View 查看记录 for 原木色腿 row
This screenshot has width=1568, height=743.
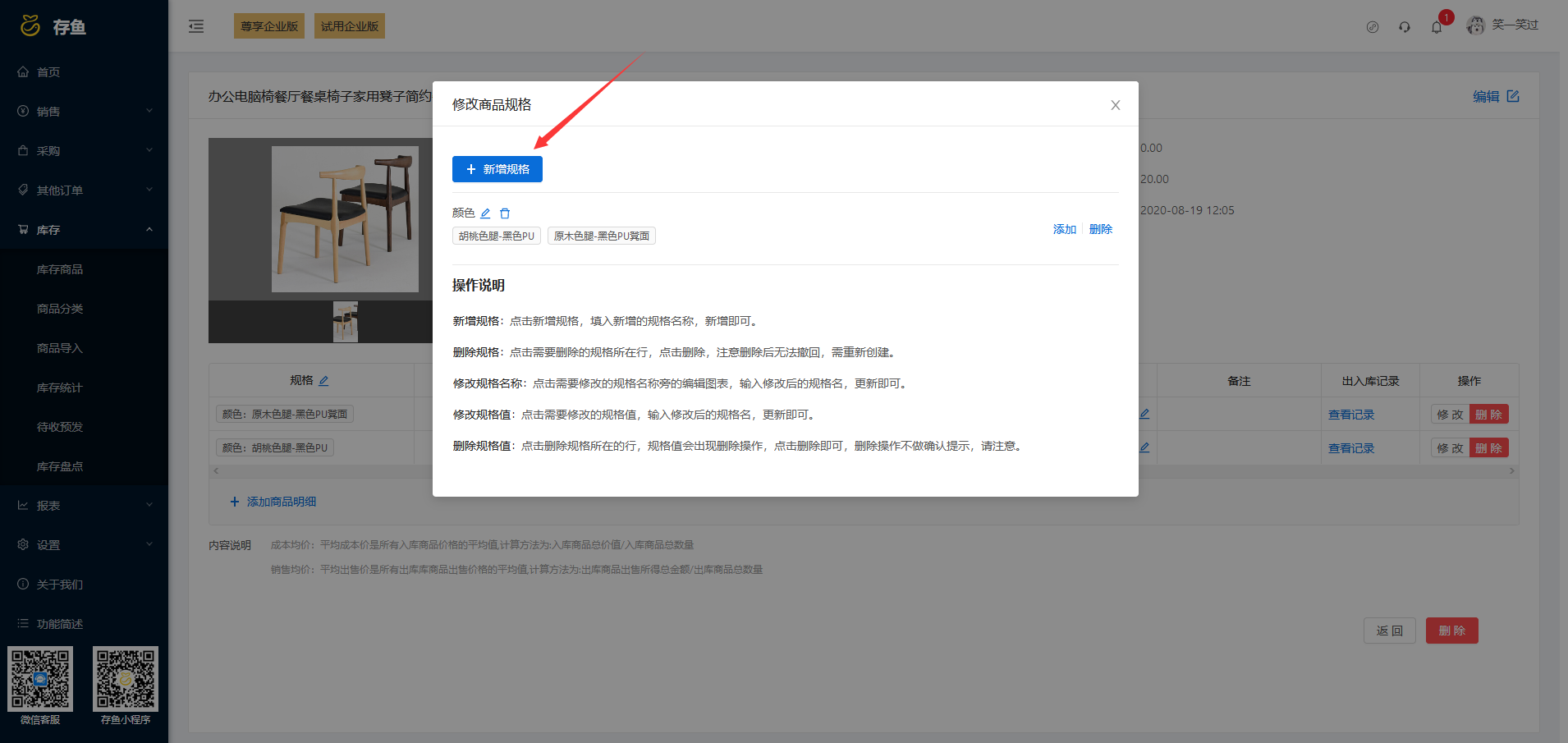(1351, 415)
